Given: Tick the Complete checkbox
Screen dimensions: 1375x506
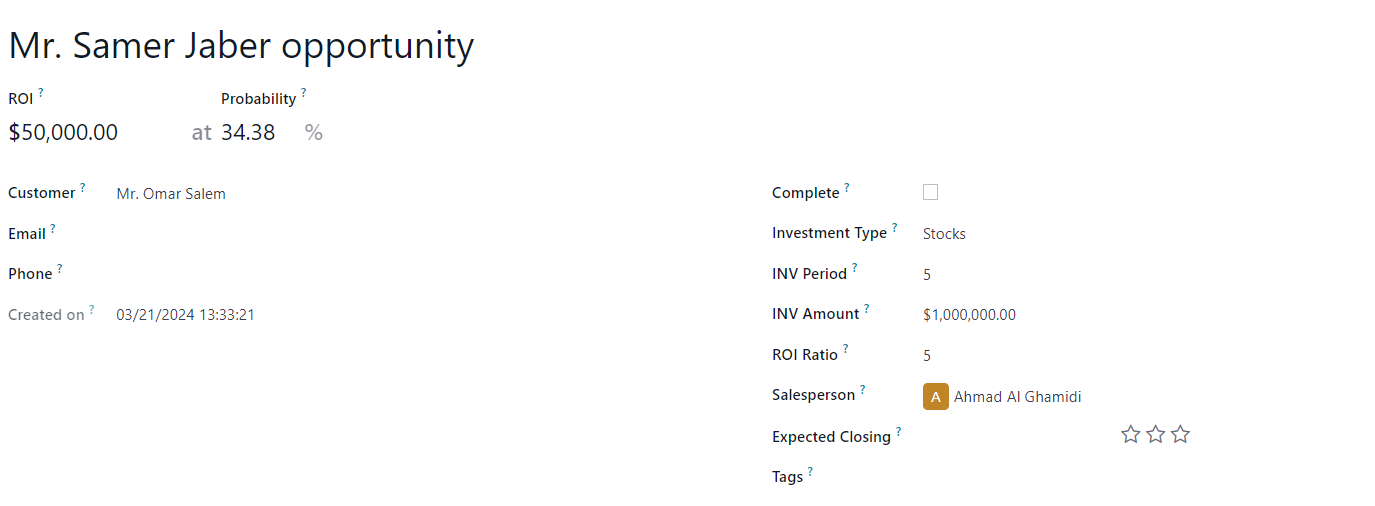Looking at the screenshot, I should tap(931, 192).
